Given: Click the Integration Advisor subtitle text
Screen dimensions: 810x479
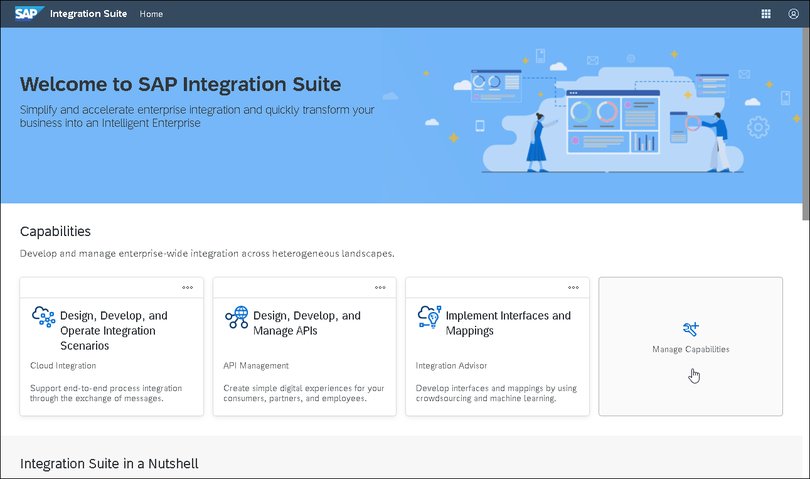Looking at the screenshot, I should [x=451, y=365].
